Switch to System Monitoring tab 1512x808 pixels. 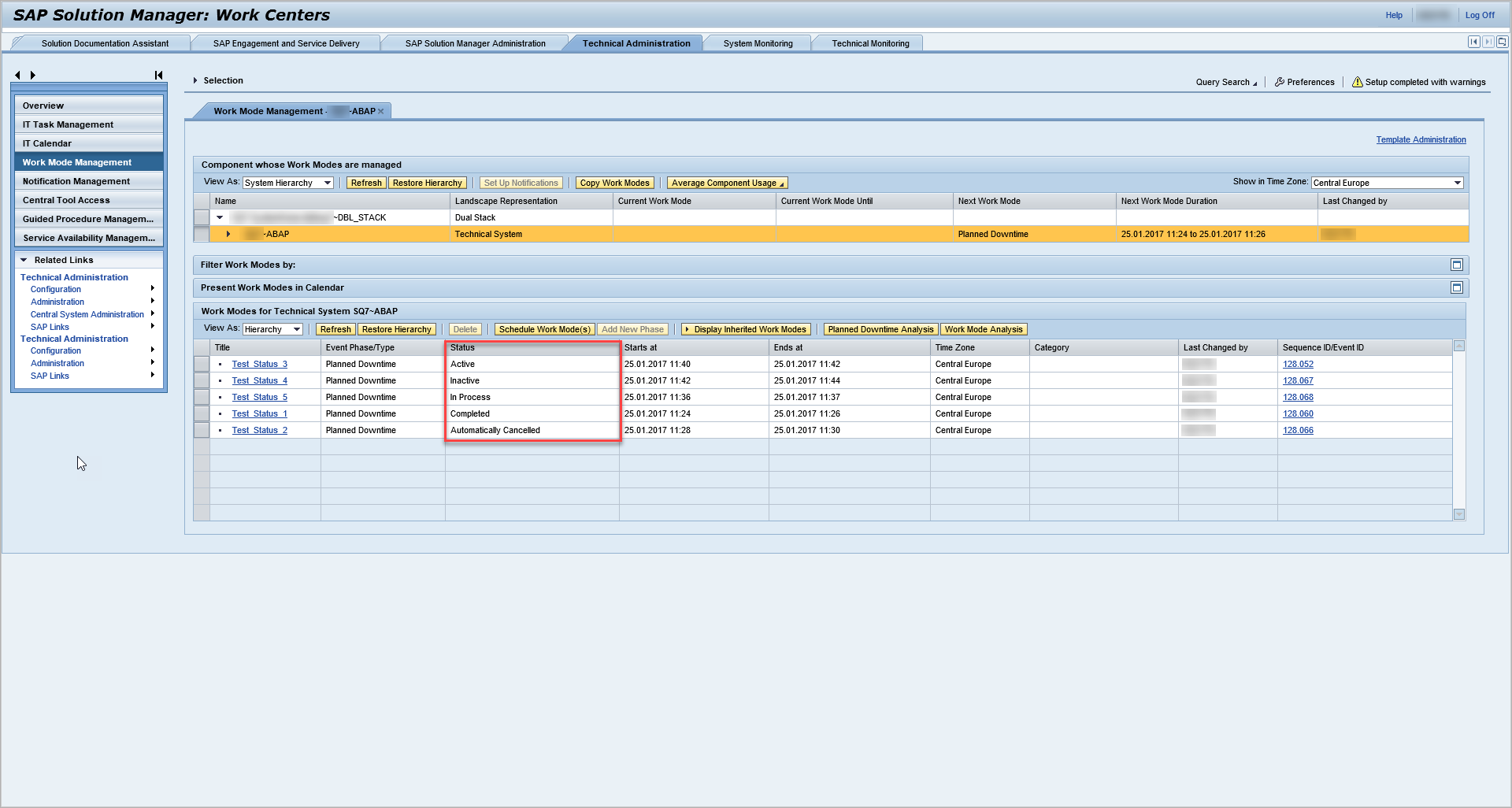[758, 43]
